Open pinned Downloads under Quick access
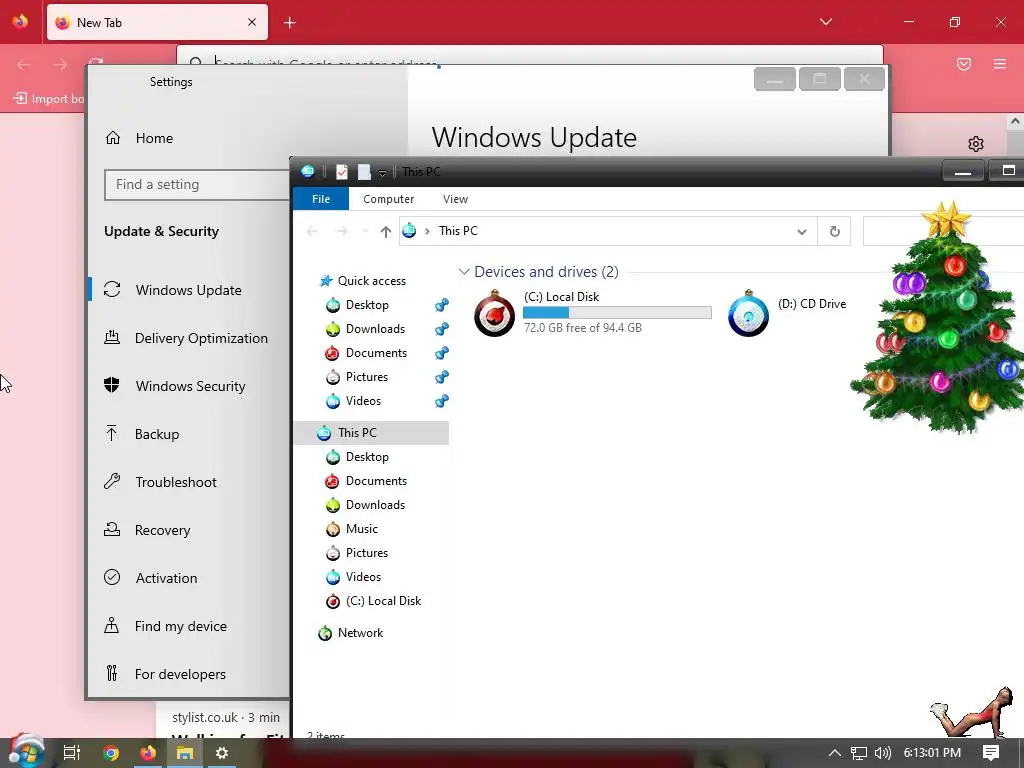 [375, 329]
